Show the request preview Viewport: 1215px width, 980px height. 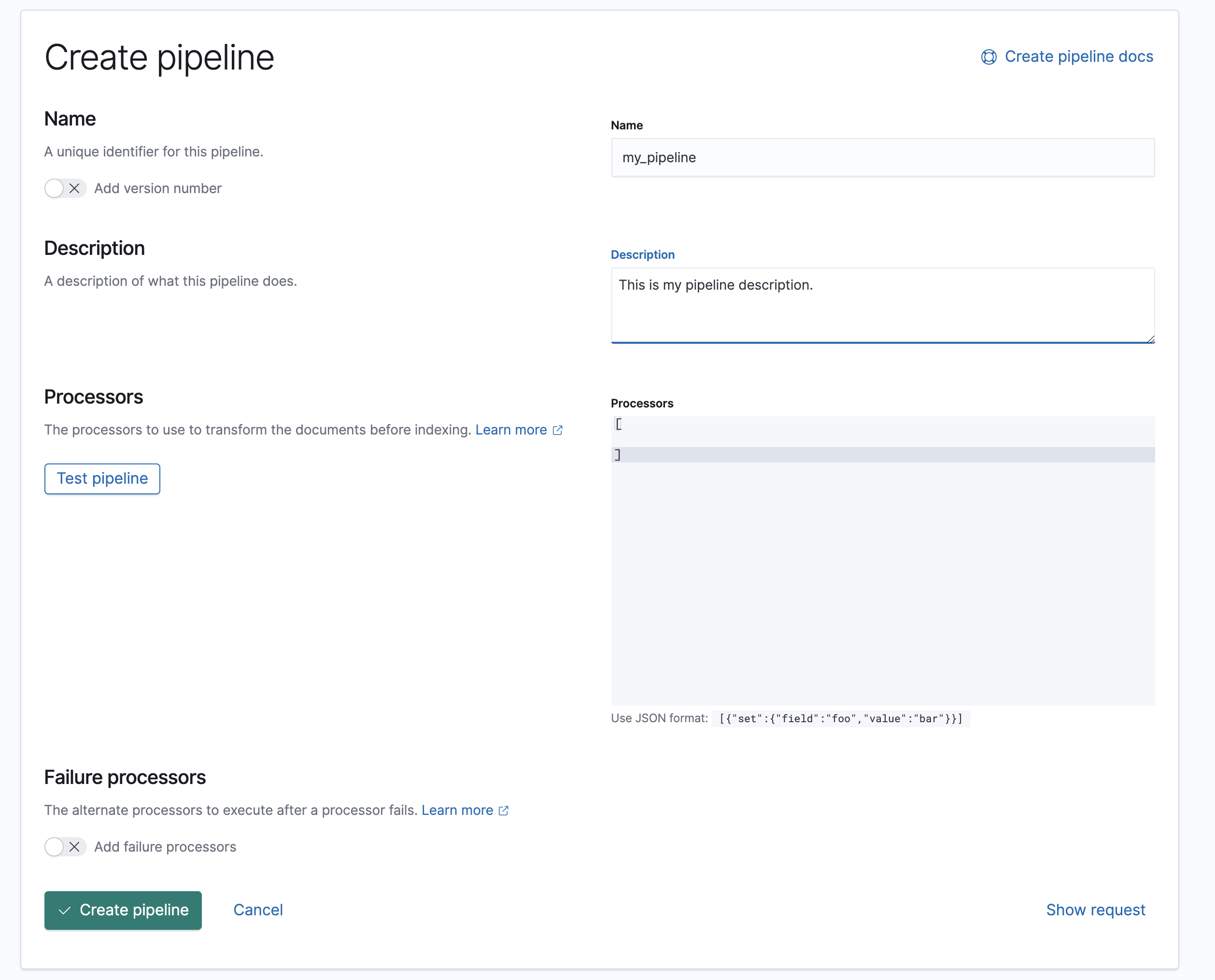point(1095,910)
